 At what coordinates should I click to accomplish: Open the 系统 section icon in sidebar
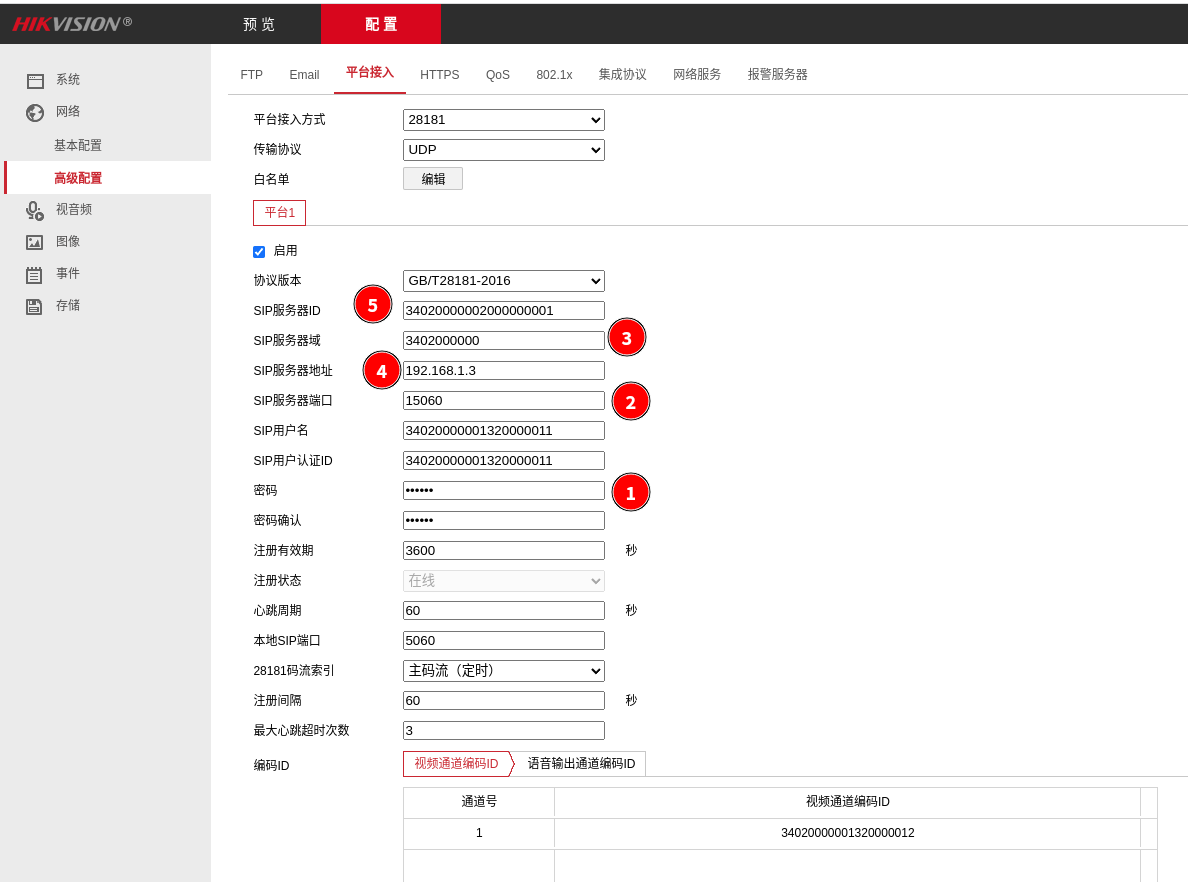(x=34, y=79)
